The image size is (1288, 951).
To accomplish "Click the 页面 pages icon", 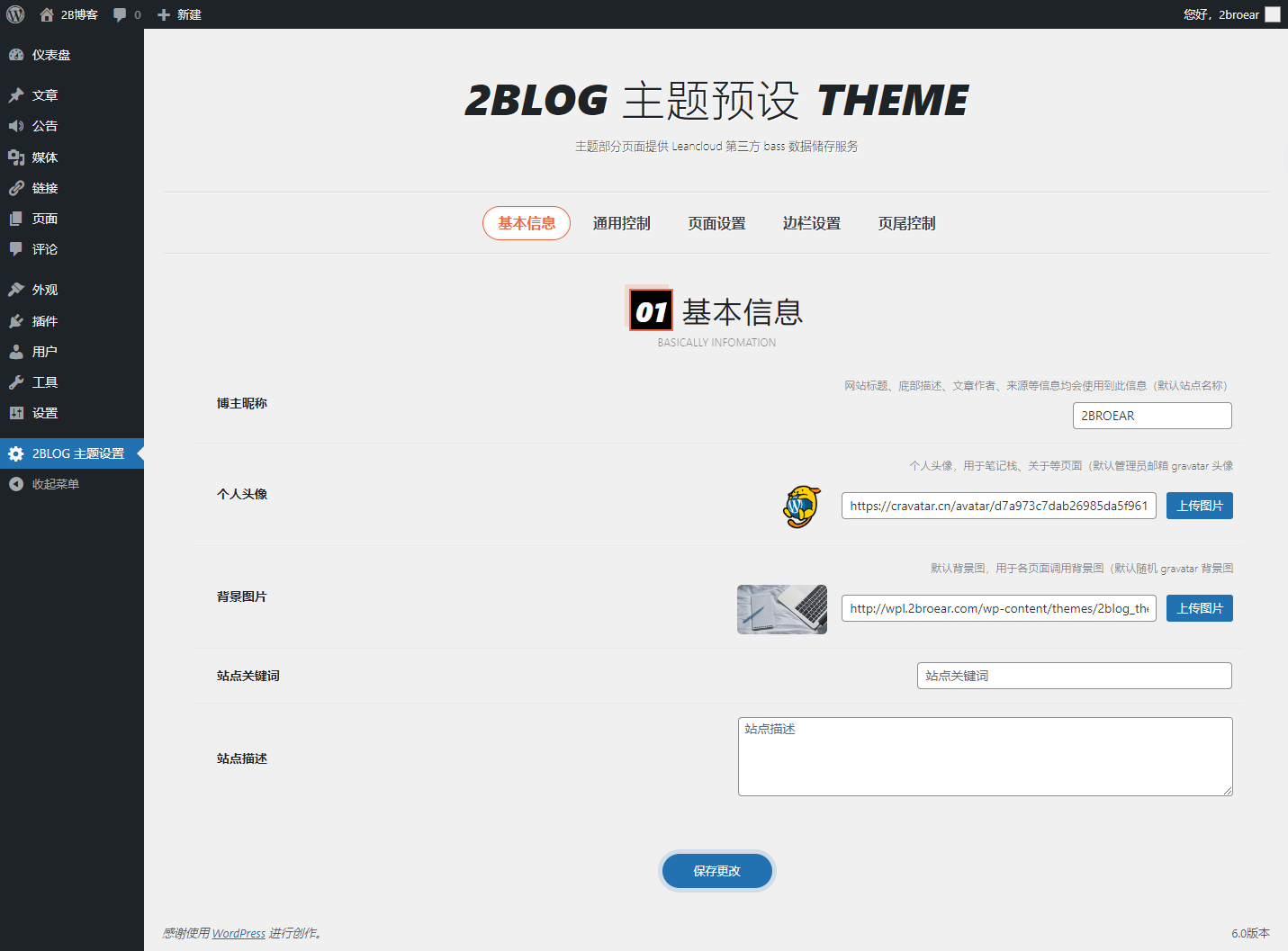I will (16, 219).
